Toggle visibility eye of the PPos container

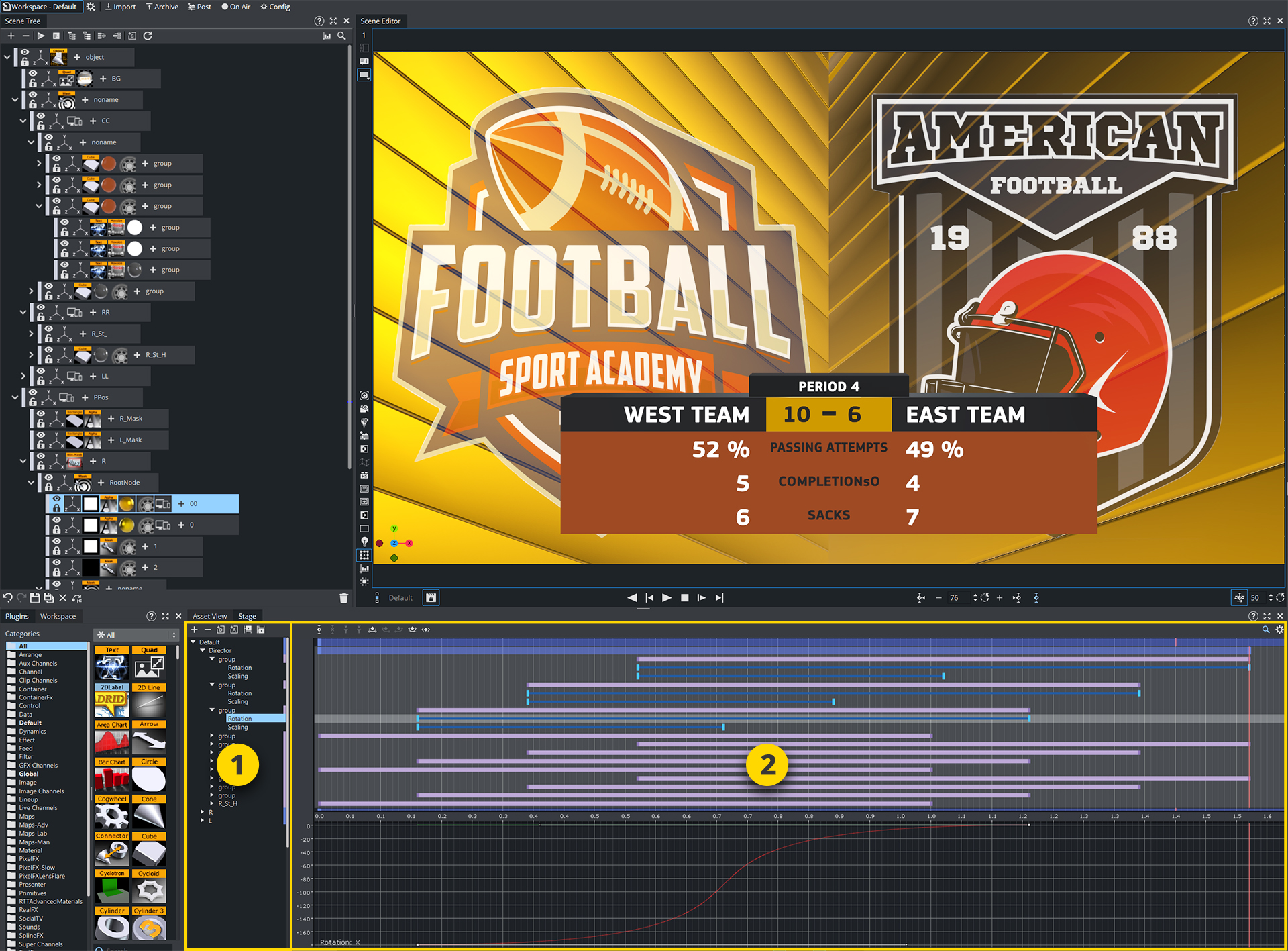point(33,393)
